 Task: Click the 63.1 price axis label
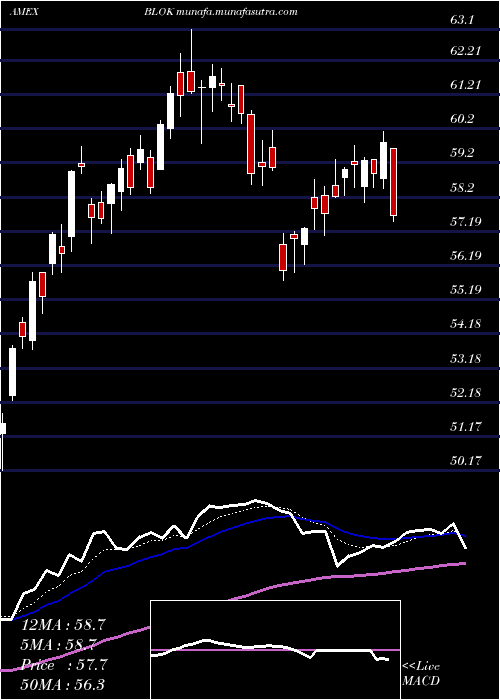463,20
